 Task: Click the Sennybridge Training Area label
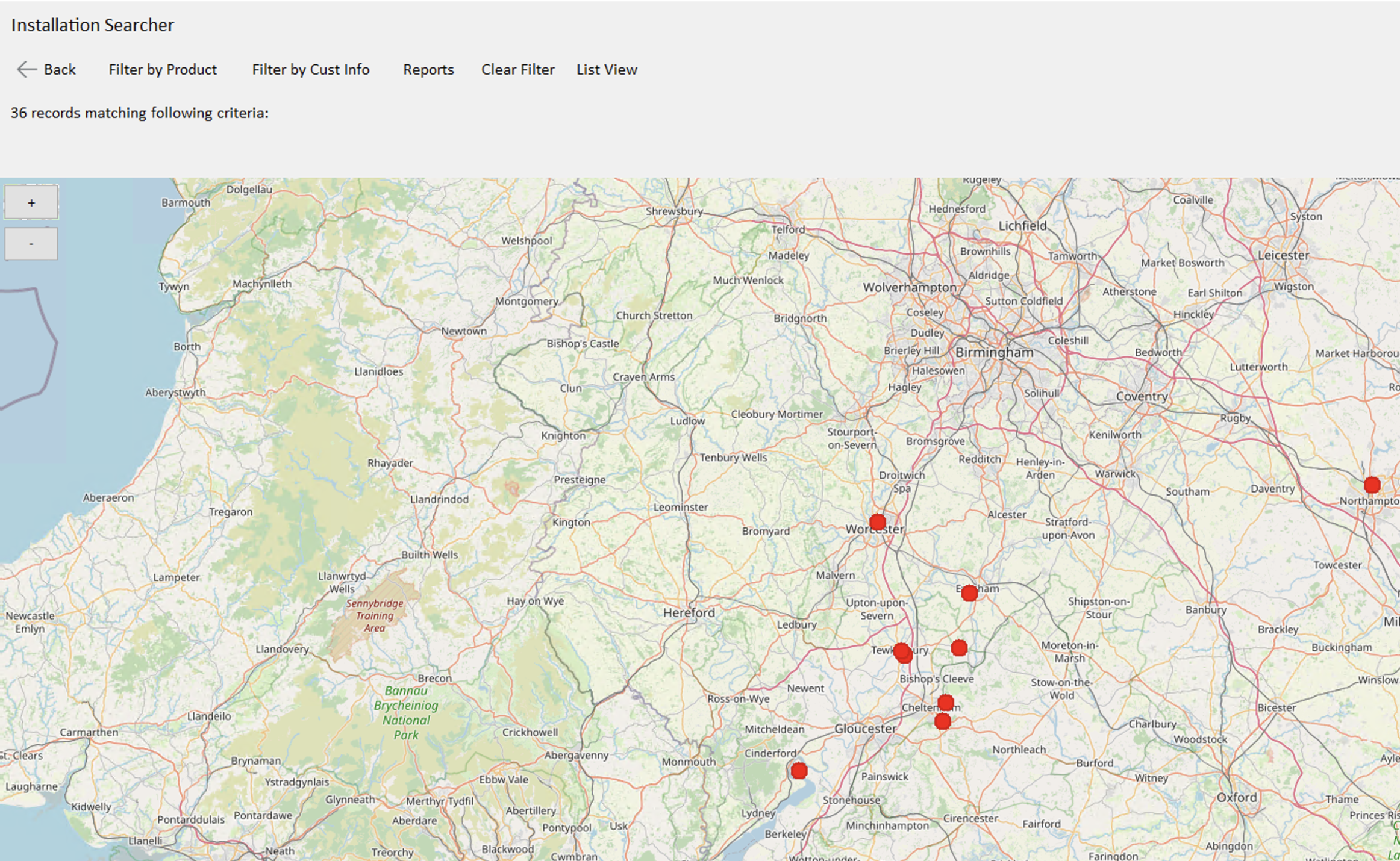[374, 615]
